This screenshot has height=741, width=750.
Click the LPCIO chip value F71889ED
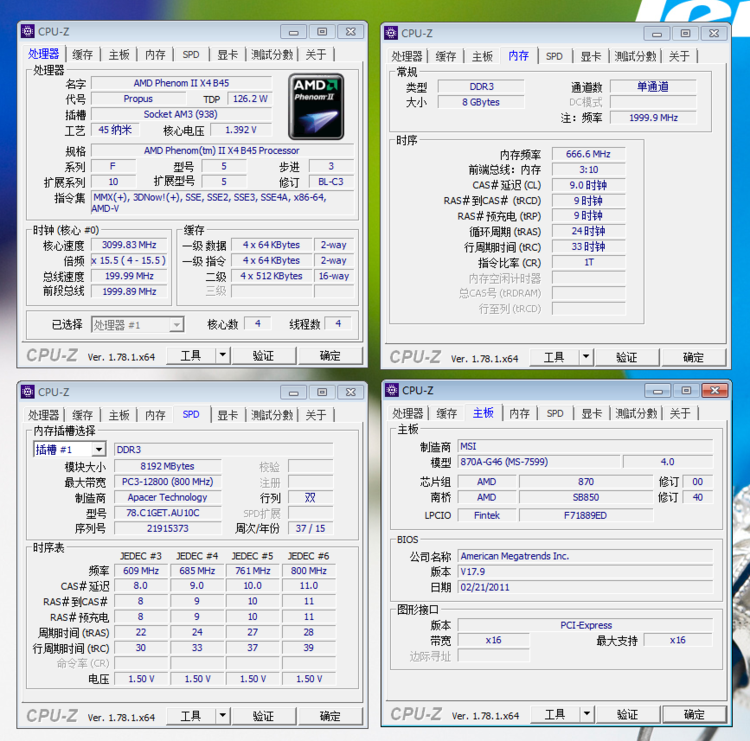click(586, 515)
